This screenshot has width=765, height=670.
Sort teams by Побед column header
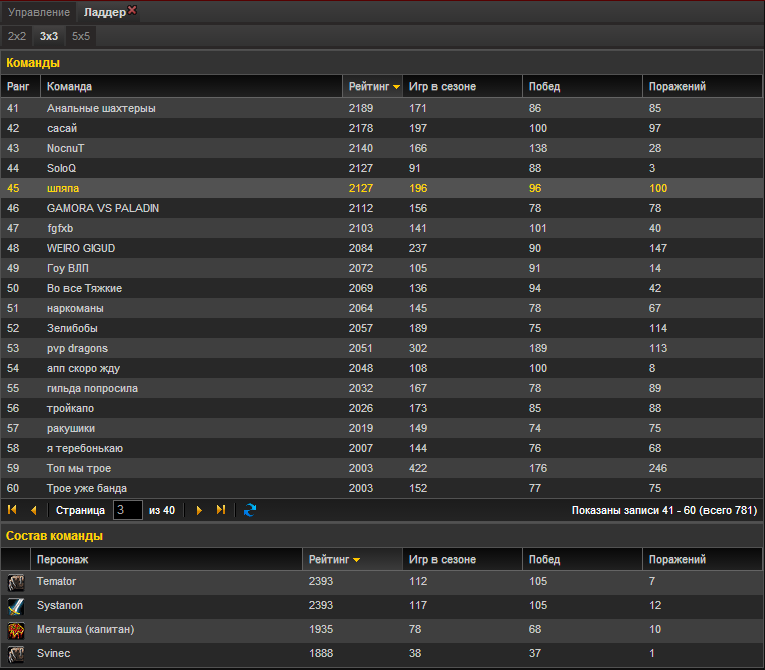[544, 87]
